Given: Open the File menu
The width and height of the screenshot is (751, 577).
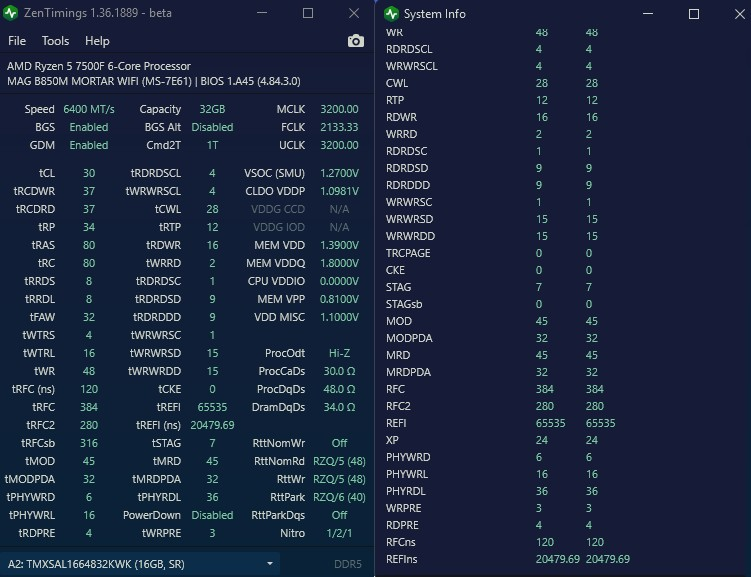Looking at the screenshot, I should pyautogui.click(x=17, y=41).
